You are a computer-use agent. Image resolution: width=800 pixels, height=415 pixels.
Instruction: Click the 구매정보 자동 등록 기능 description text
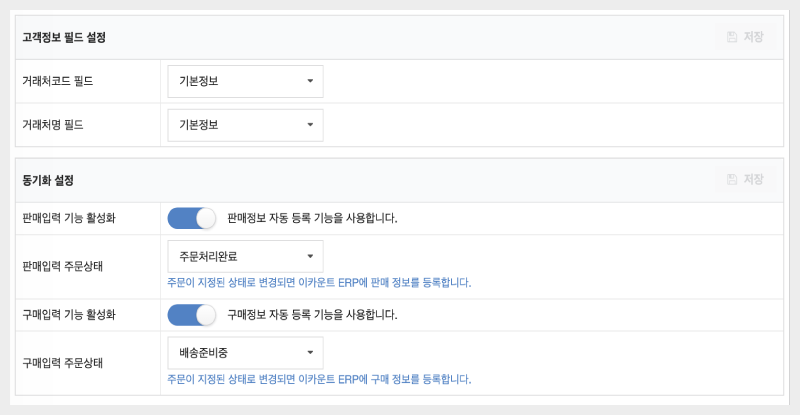[312, 314]
